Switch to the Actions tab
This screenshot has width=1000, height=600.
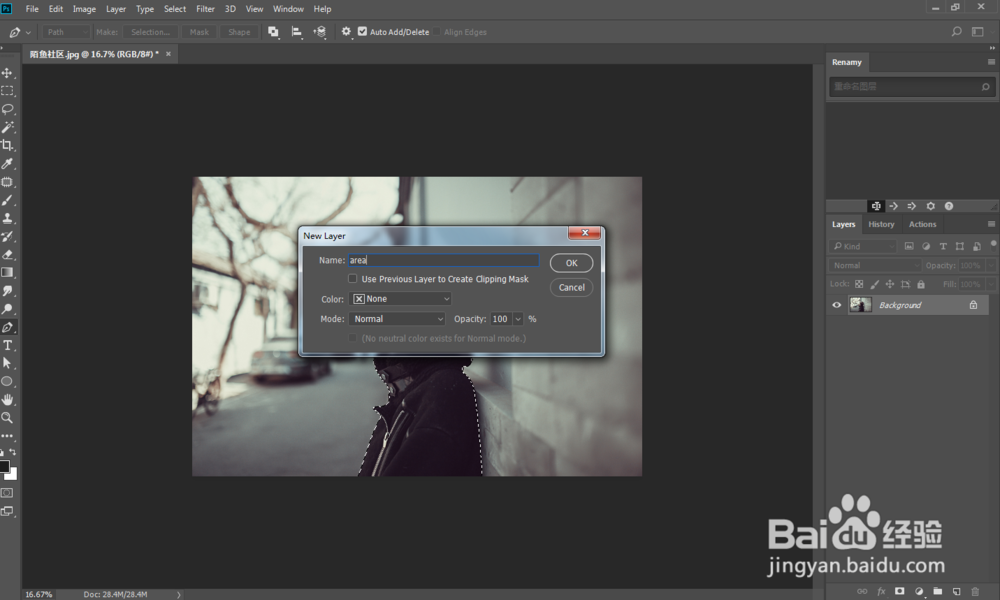pyautogui.click(x=922, y=224)
